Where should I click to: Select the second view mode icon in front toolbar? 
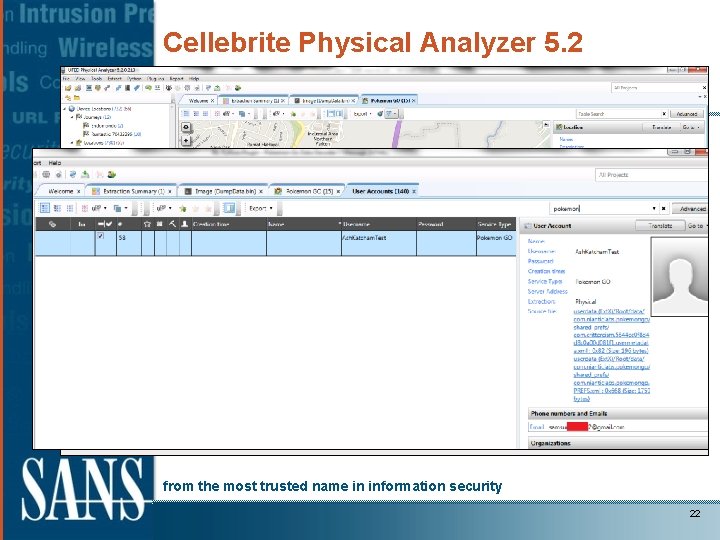(x=57, y=208)
